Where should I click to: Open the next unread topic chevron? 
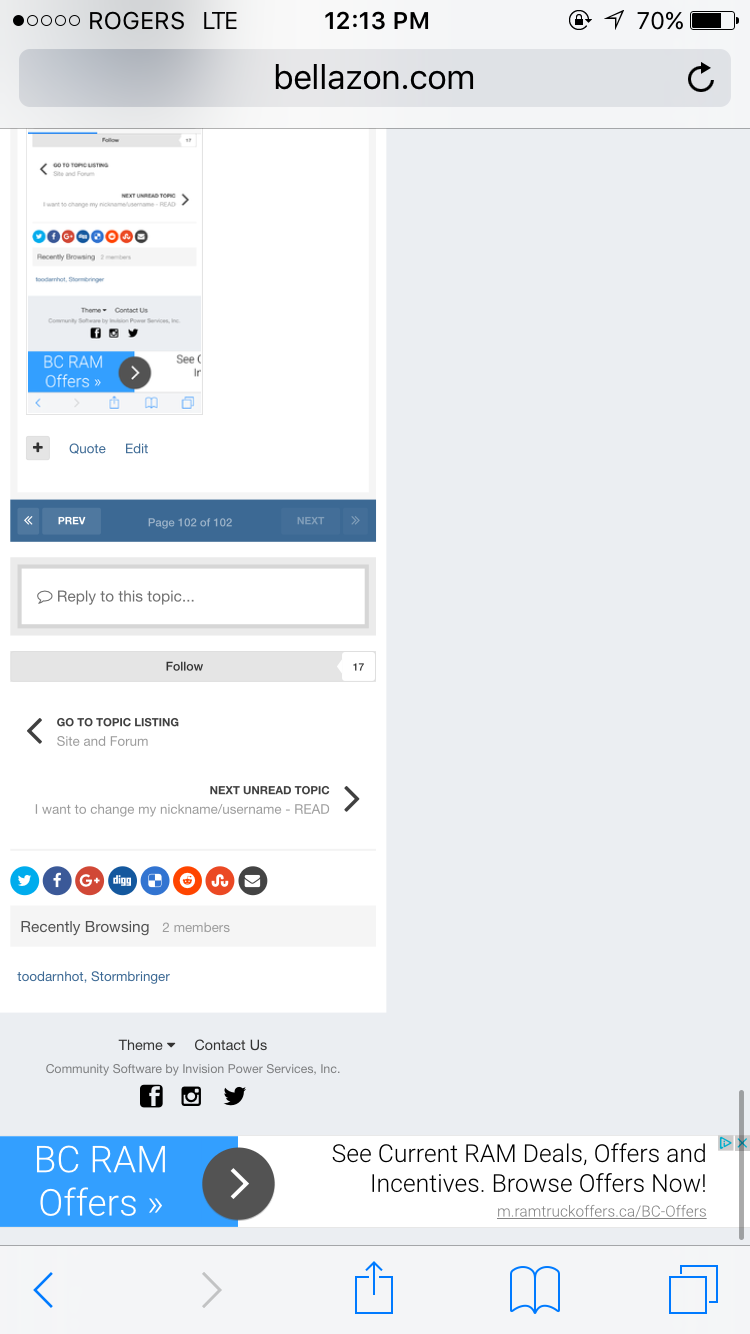(x=351, y=798)
